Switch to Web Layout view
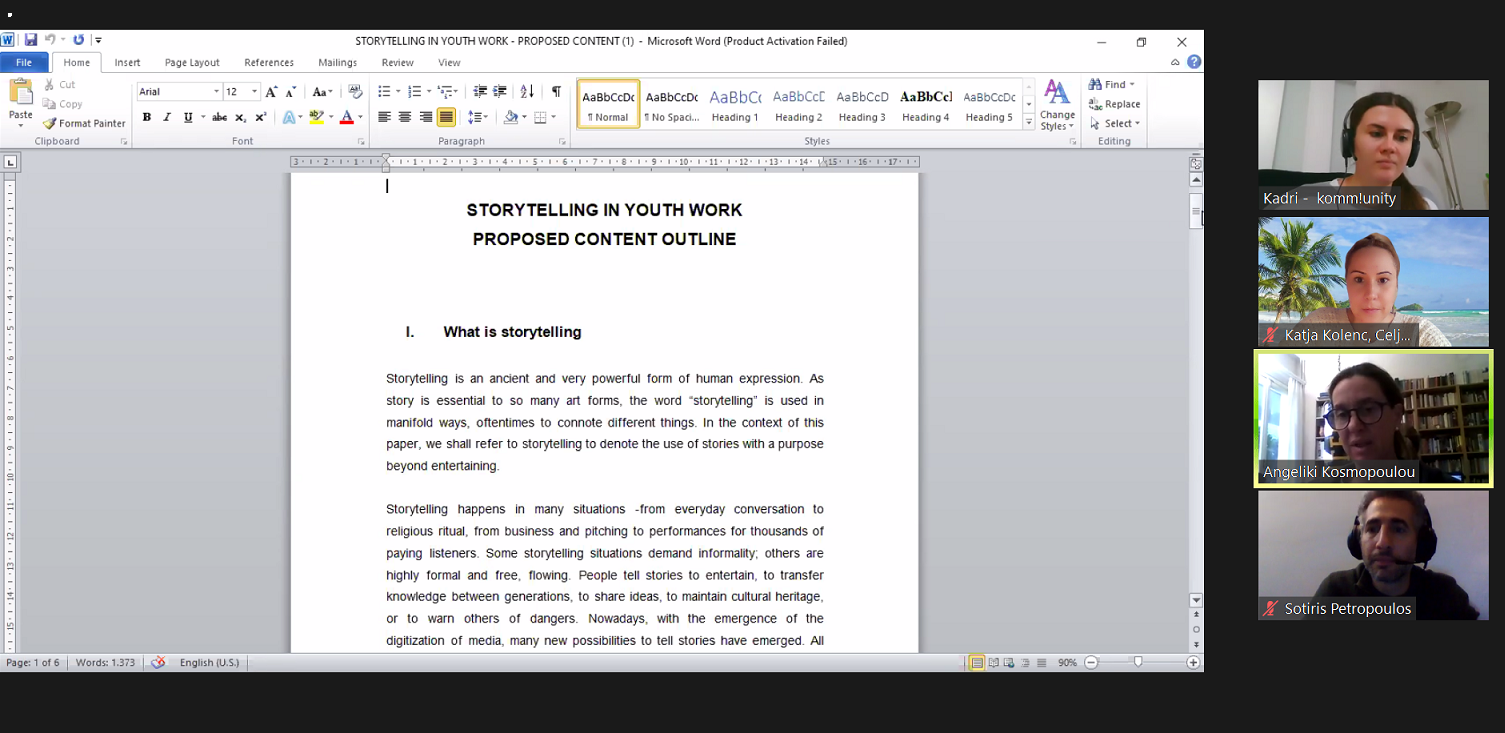 [x=1009, y=663]
